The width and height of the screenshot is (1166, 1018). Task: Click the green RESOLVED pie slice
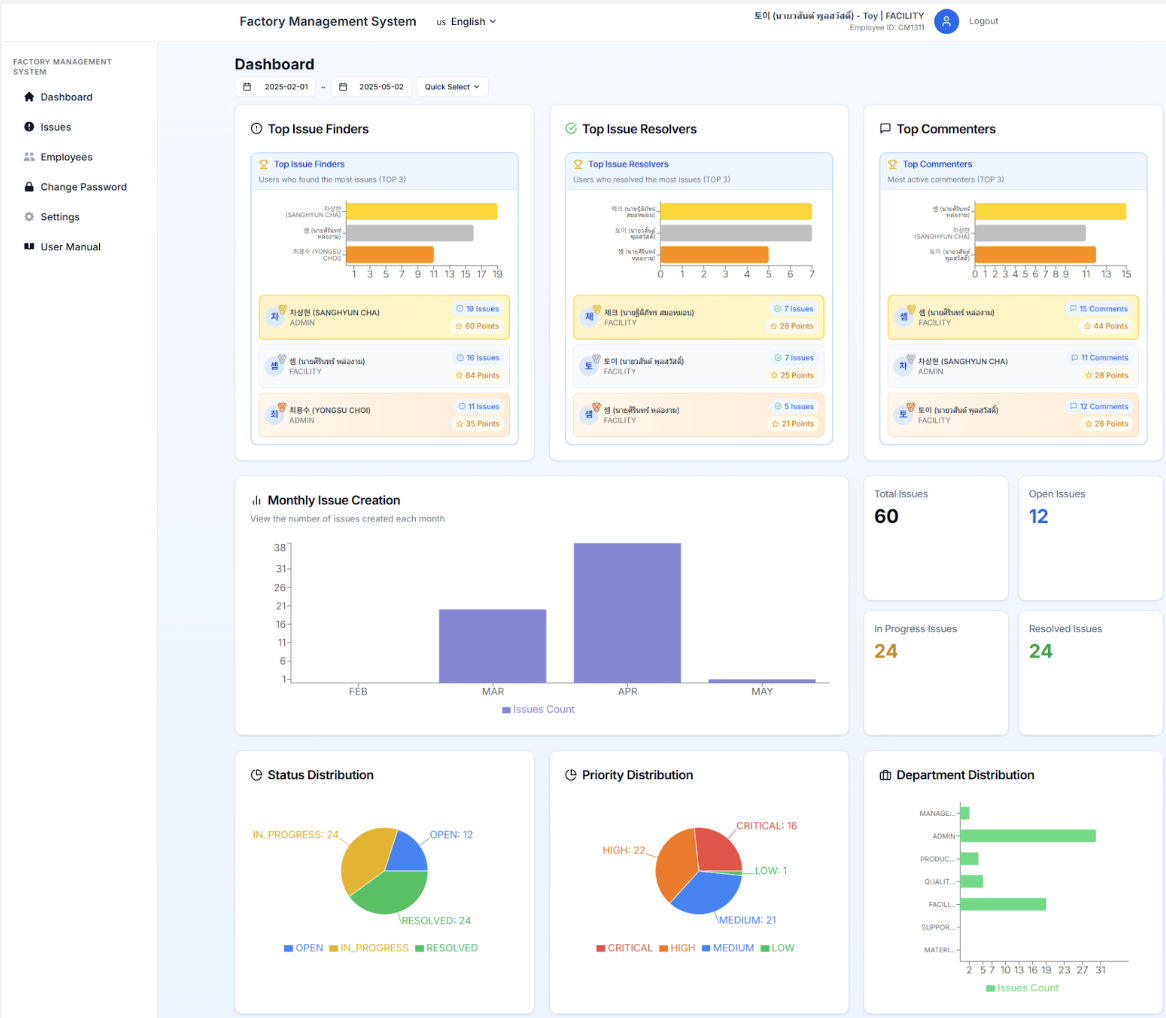pyautogui.click(x=387, y=893)
